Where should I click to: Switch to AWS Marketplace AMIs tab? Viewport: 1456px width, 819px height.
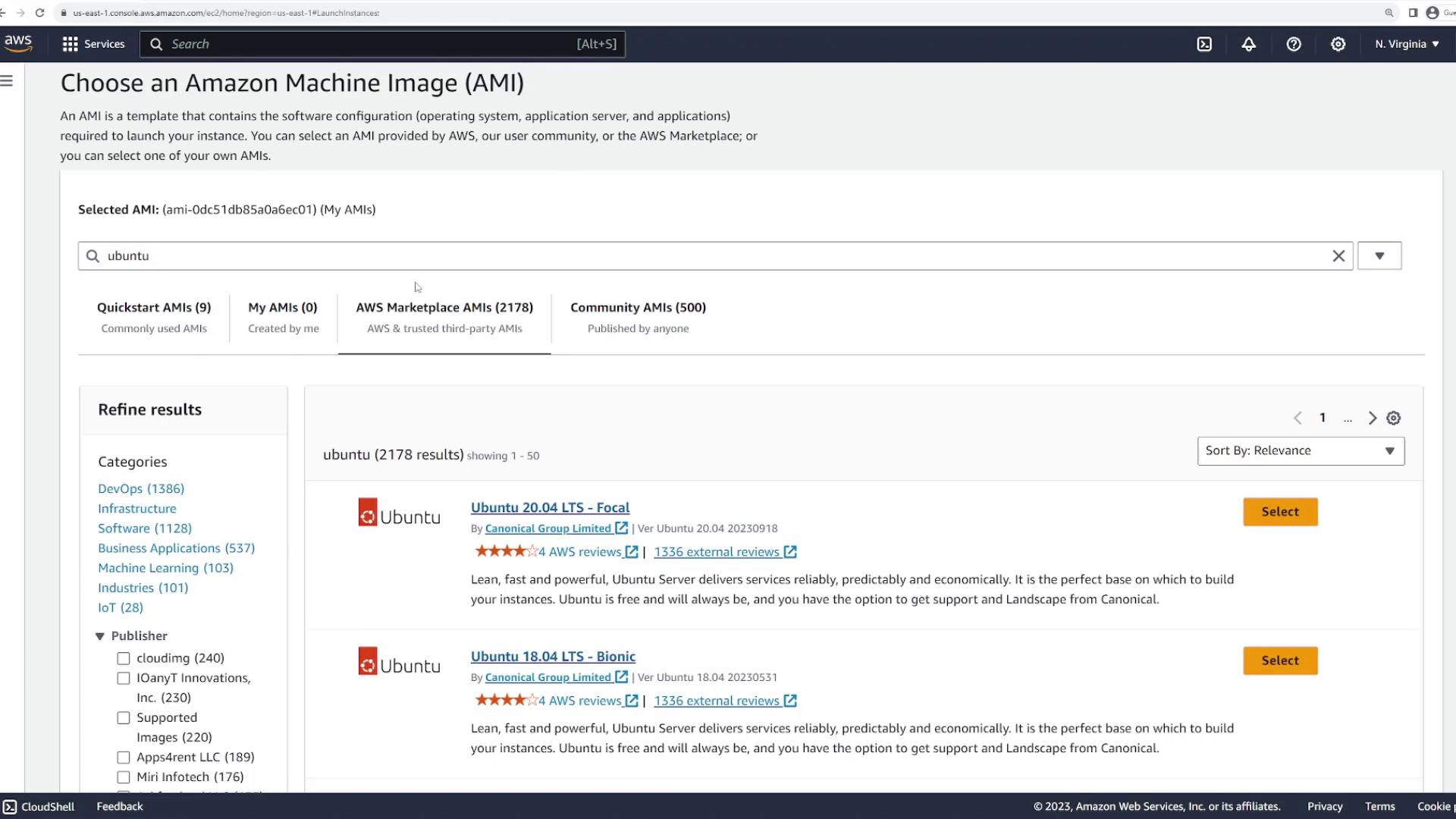coord(444,317)
